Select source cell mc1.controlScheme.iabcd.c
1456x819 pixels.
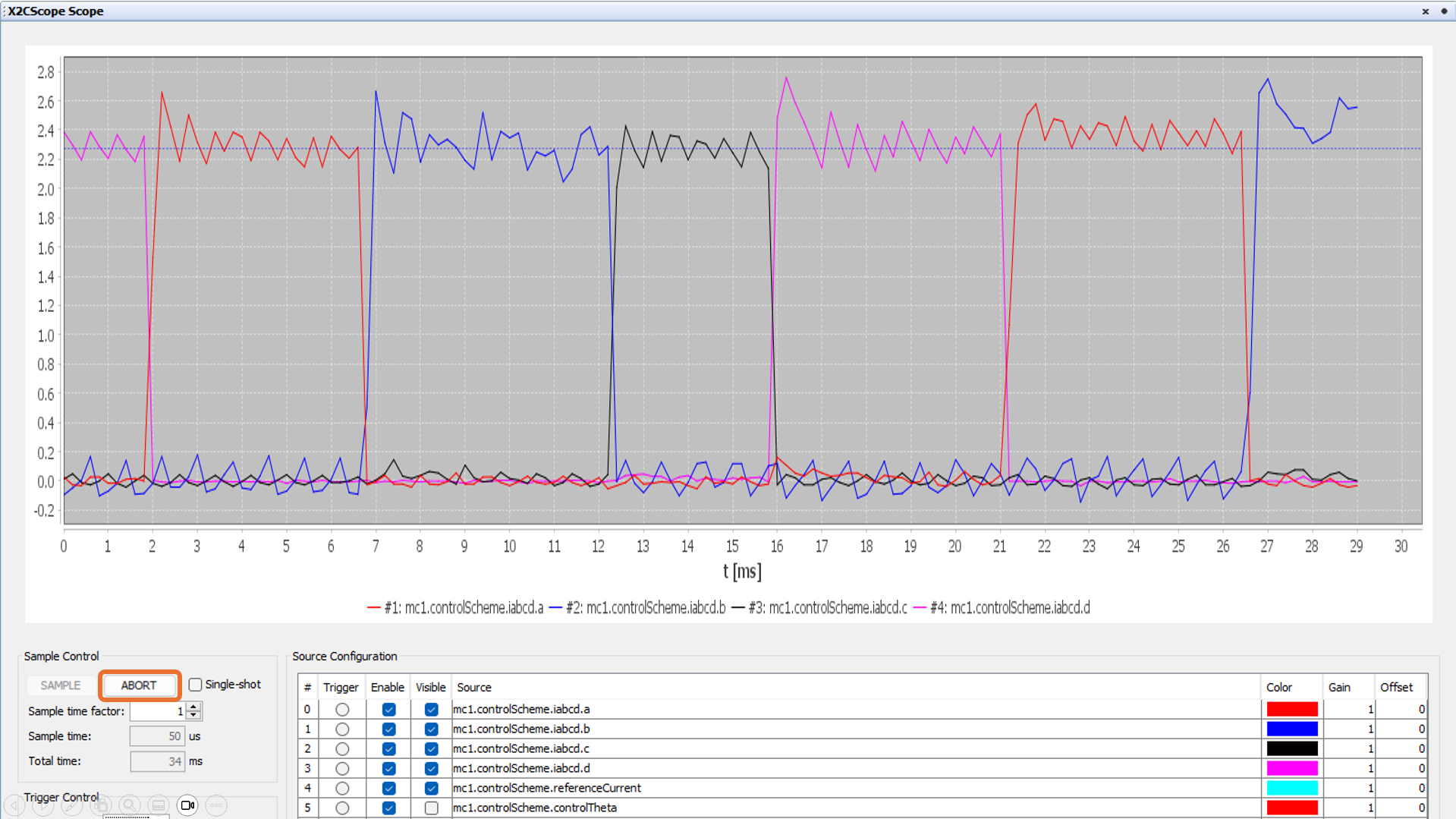pos(856,749)
